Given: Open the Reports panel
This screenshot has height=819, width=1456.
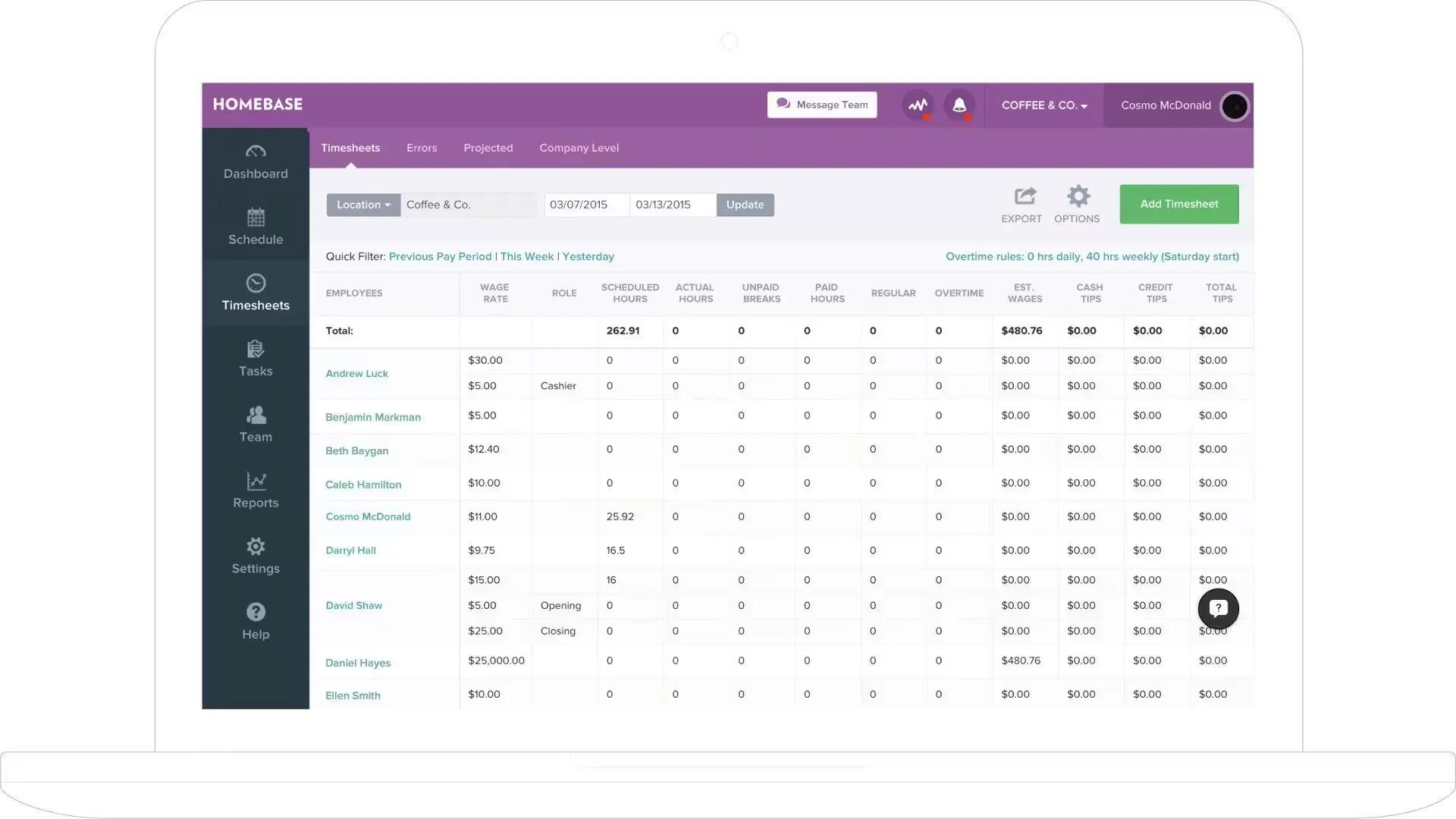Looking at the screenshot, I should point(255,488).
